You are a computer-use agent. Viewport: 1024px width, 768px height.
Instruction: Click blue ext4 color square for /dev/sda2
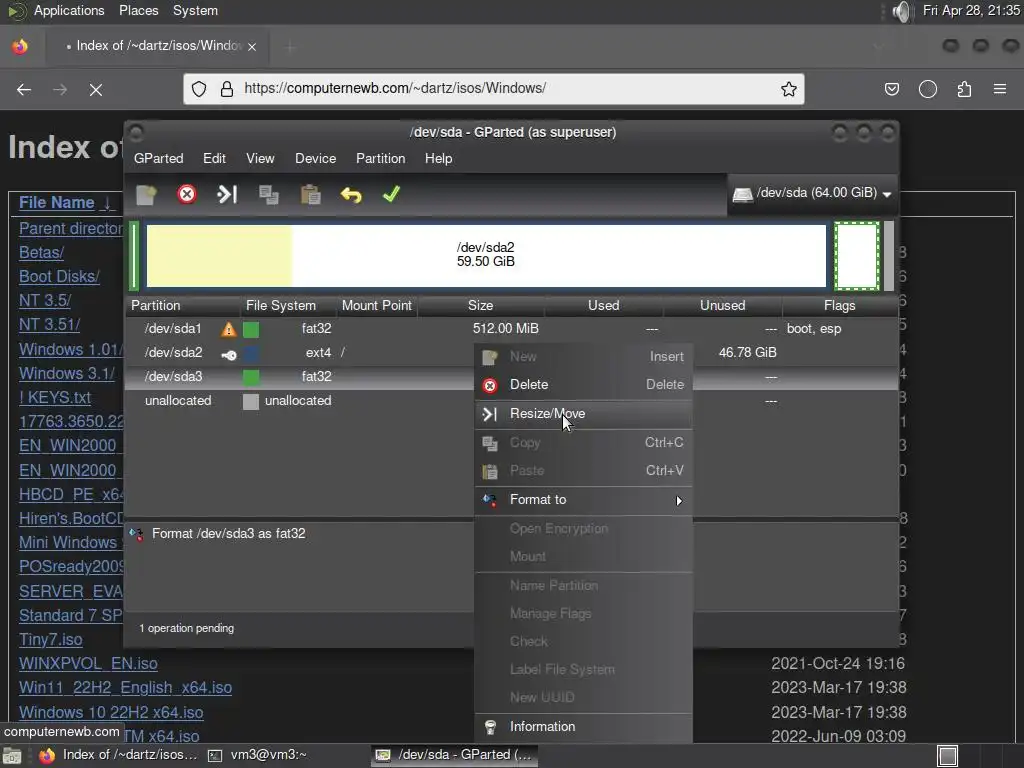pos(251,353)
